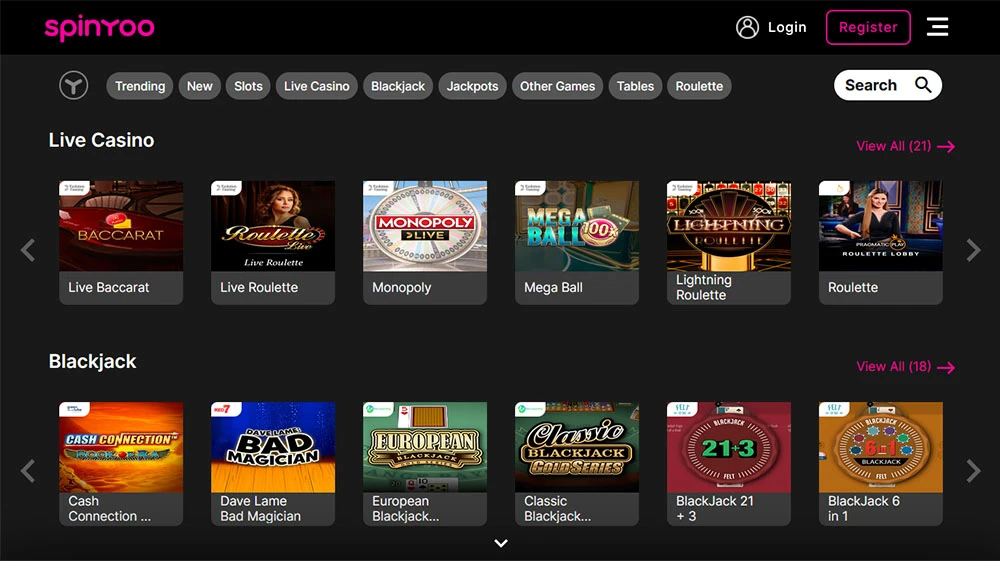Open the European Blackjack game thumbnail
The image size is (1000, 561).
425,447
